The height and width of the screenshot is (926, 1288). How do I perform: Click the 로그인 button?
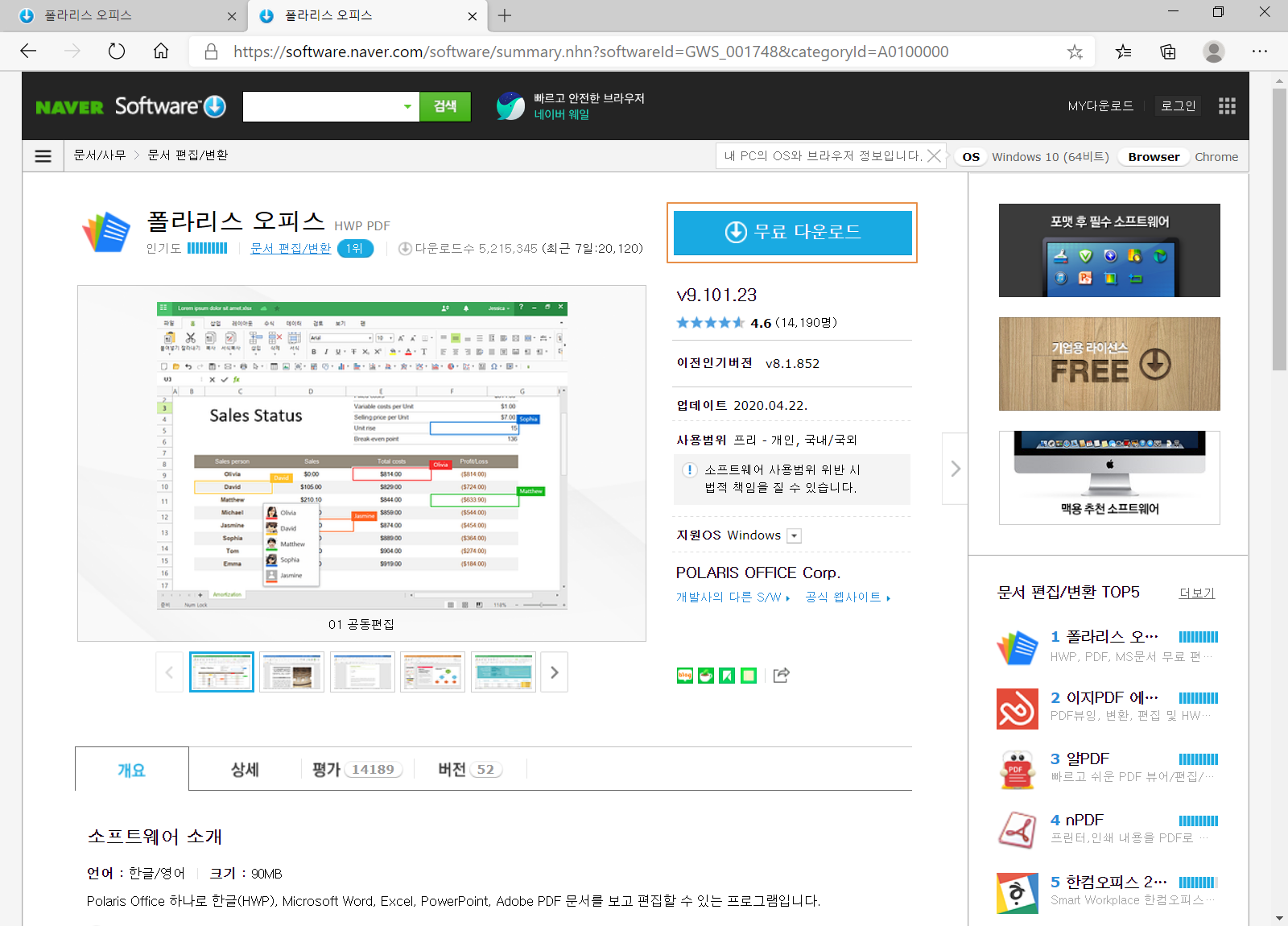(1178, 105)
